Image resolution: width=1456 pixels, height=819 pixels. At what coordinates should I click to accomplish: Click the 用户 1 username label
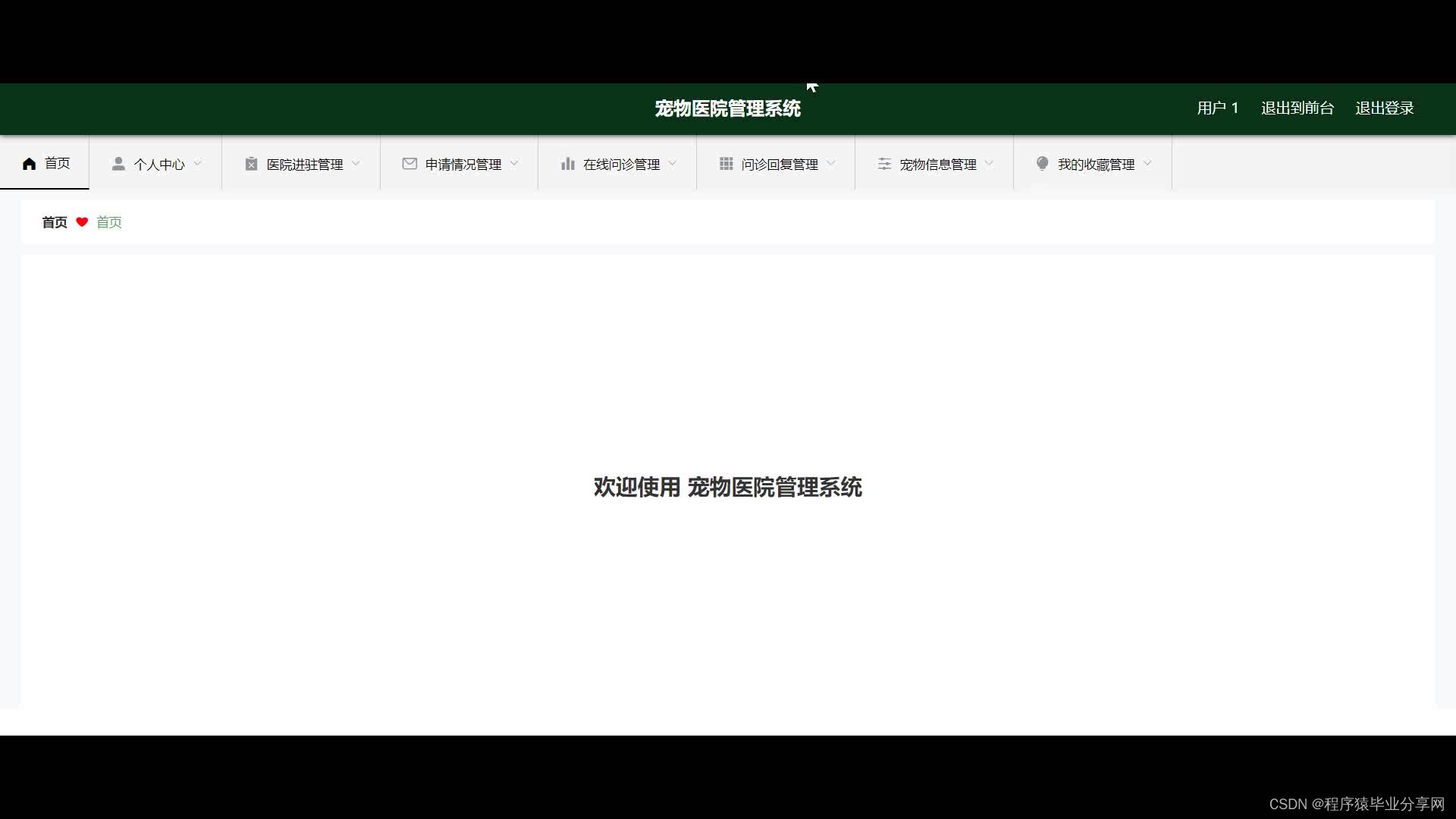(1217, 108)
